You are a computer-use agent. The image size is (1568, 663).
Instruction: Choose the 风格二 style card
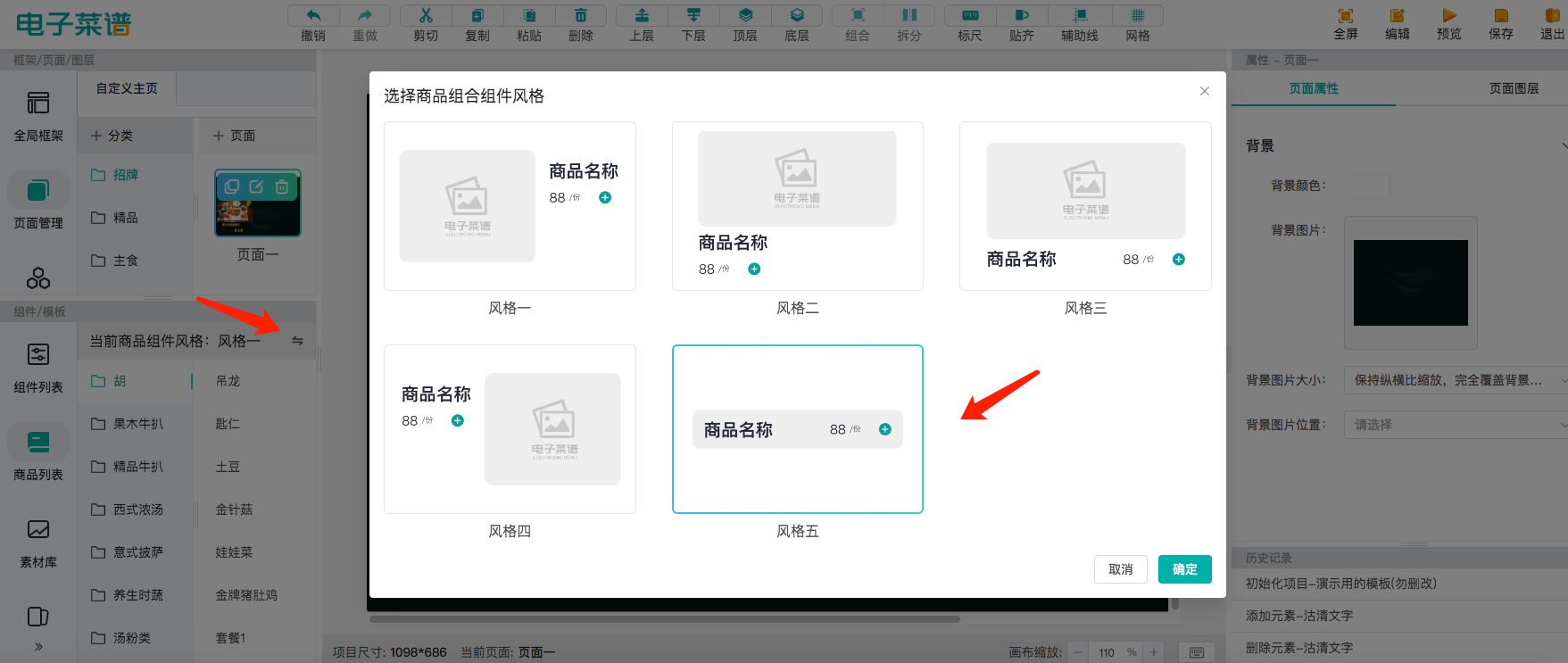pyautogui.click(x=798, y=206)
